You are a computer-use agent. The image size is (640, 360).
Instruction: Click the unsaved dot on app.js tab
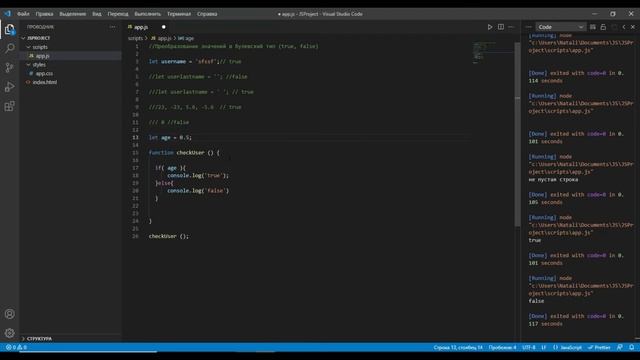(164, 27)
